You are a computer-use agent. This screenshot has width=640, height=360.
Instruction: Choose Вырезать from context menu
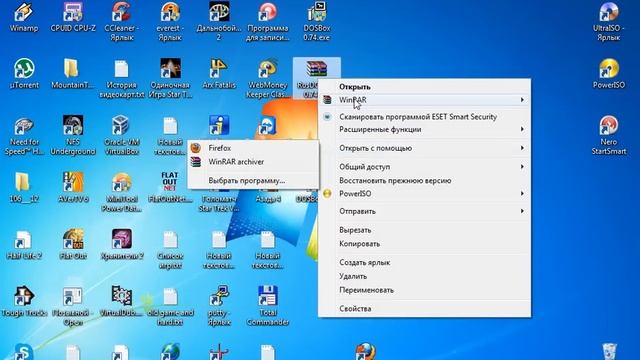click(424, 230)
